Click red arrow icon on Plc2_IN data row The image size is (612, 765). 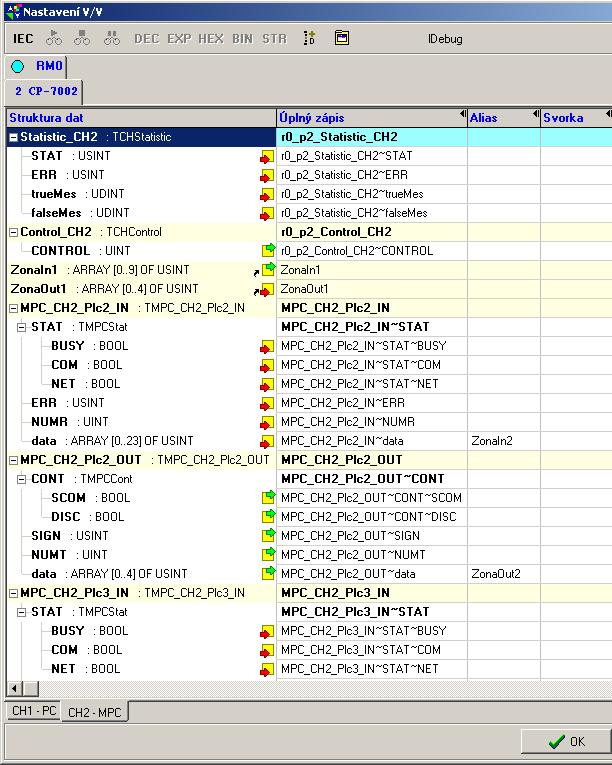point(266,442)
